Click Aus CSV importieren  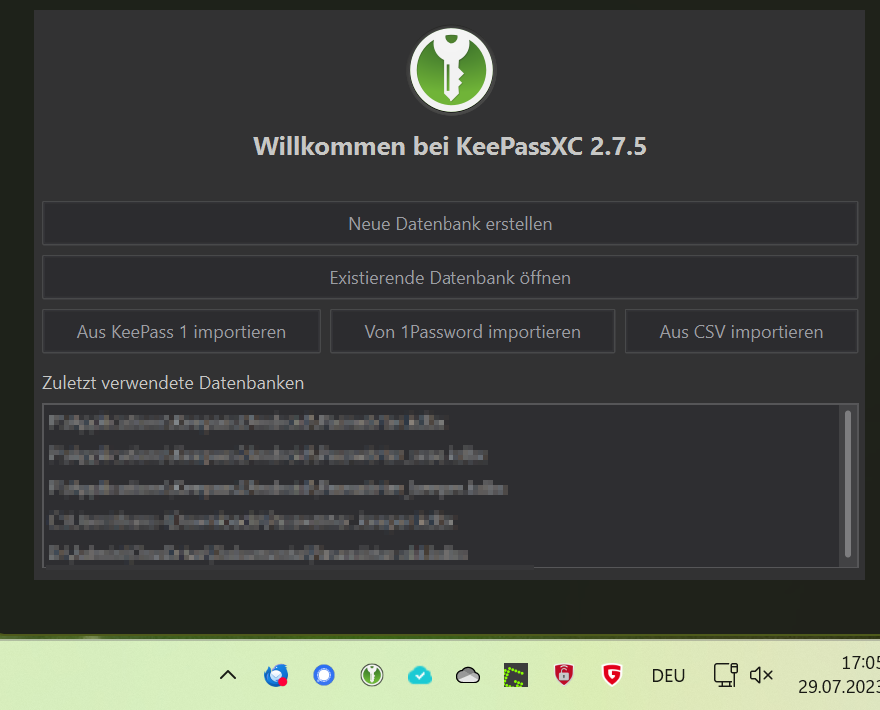click(x=741, y=331)
